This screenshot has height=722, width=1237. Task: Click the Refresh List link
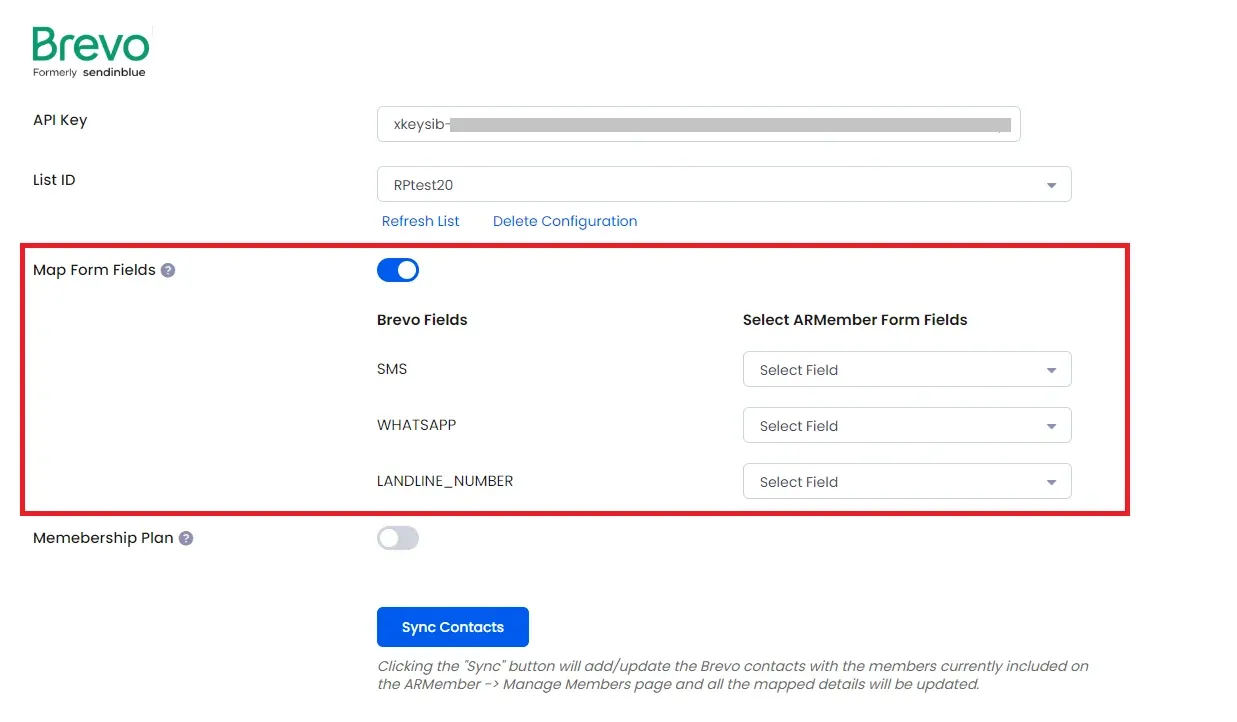[421, 221]
